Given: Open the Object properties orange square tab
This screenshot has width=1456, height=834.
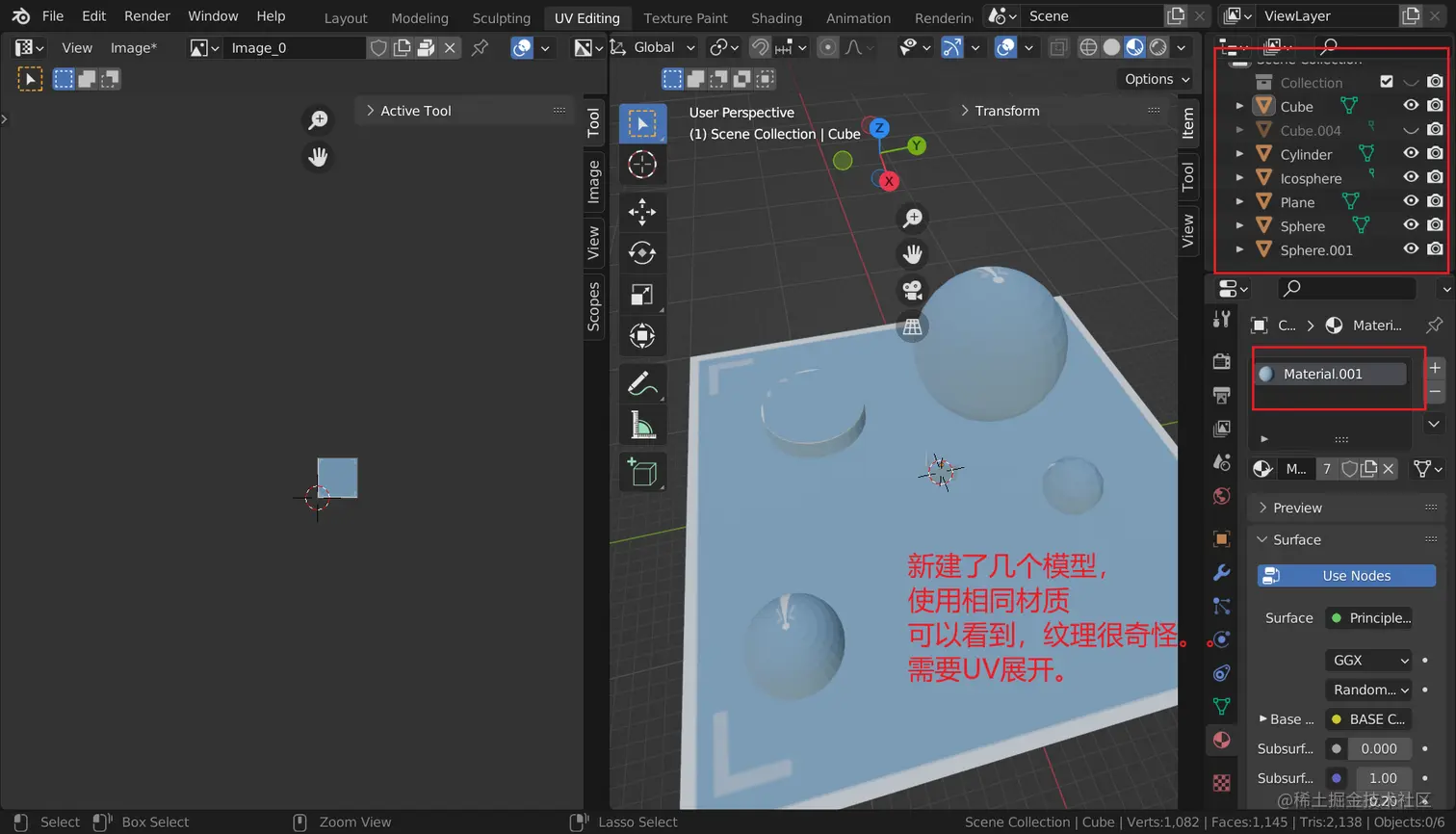Looking at the screenshot, I should pos(1222,538).
